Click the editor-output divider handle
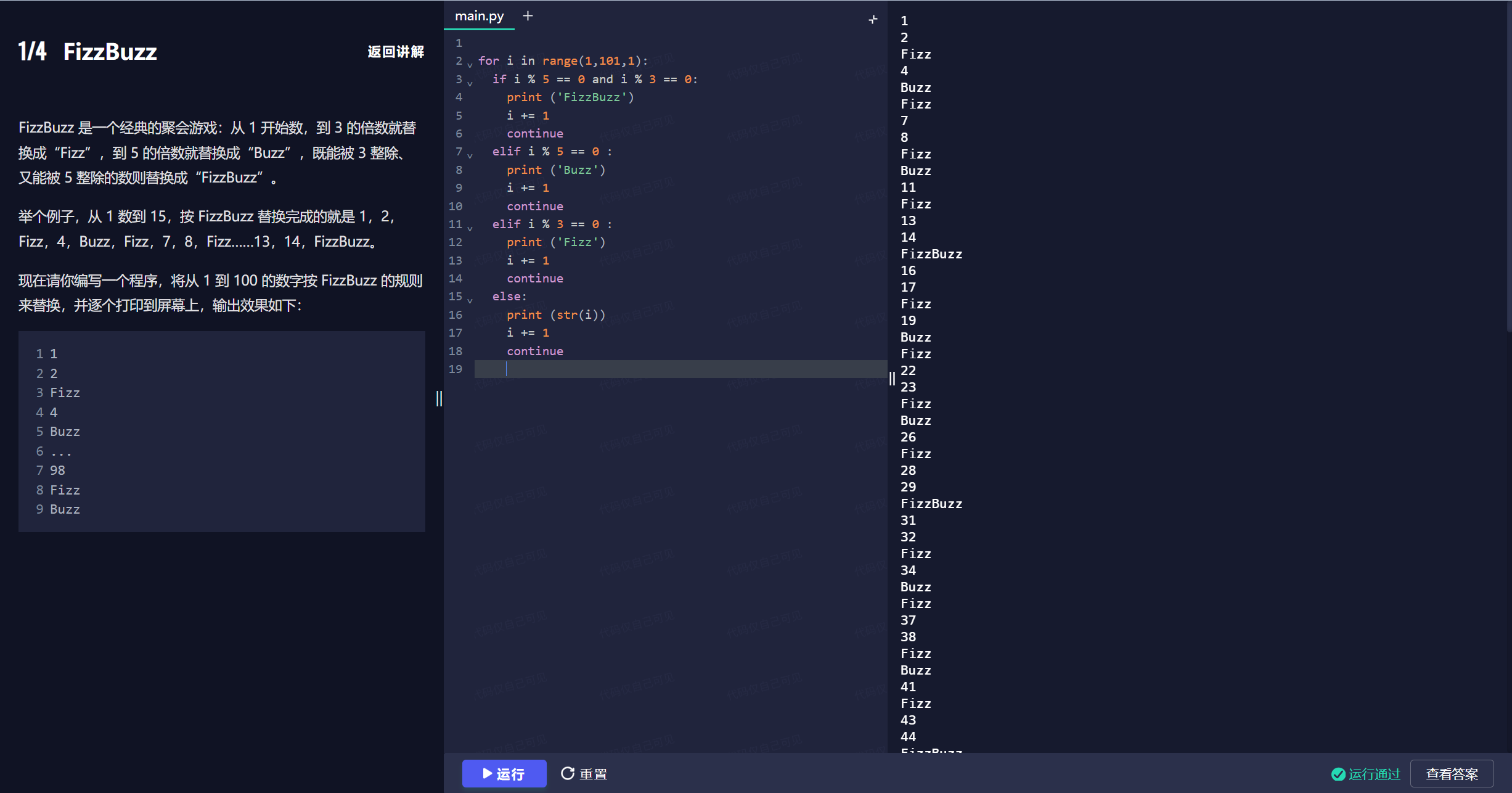 click(x=892, y=379)
